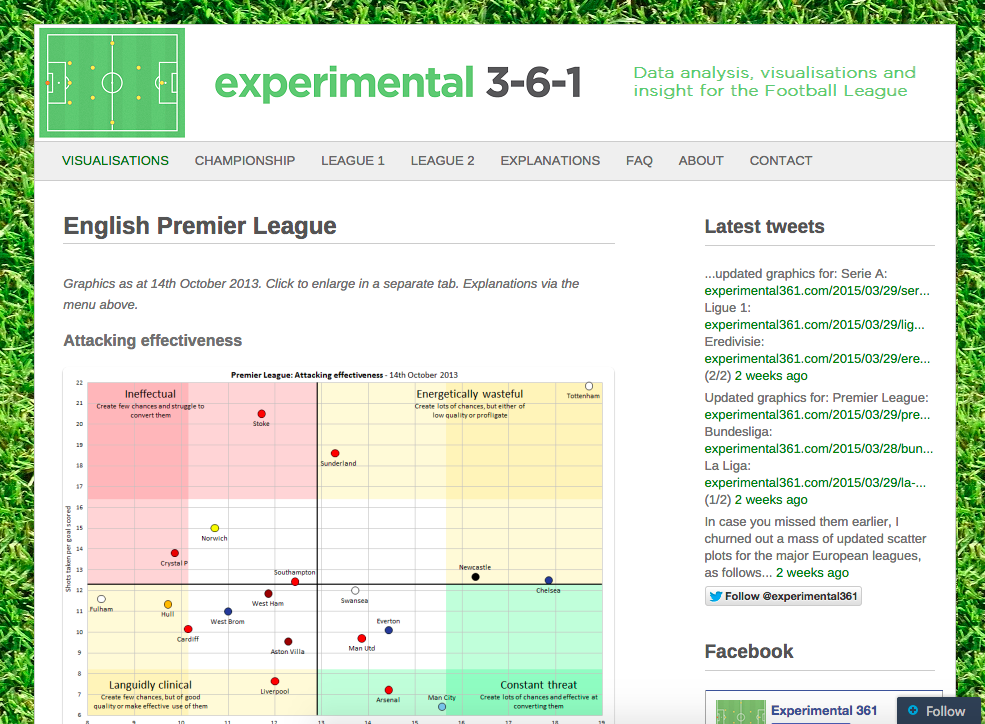Click the Experimental 361 Facebook page thumbnail
Viewport: 985px width, 724px height.
(x=741, y=712)
